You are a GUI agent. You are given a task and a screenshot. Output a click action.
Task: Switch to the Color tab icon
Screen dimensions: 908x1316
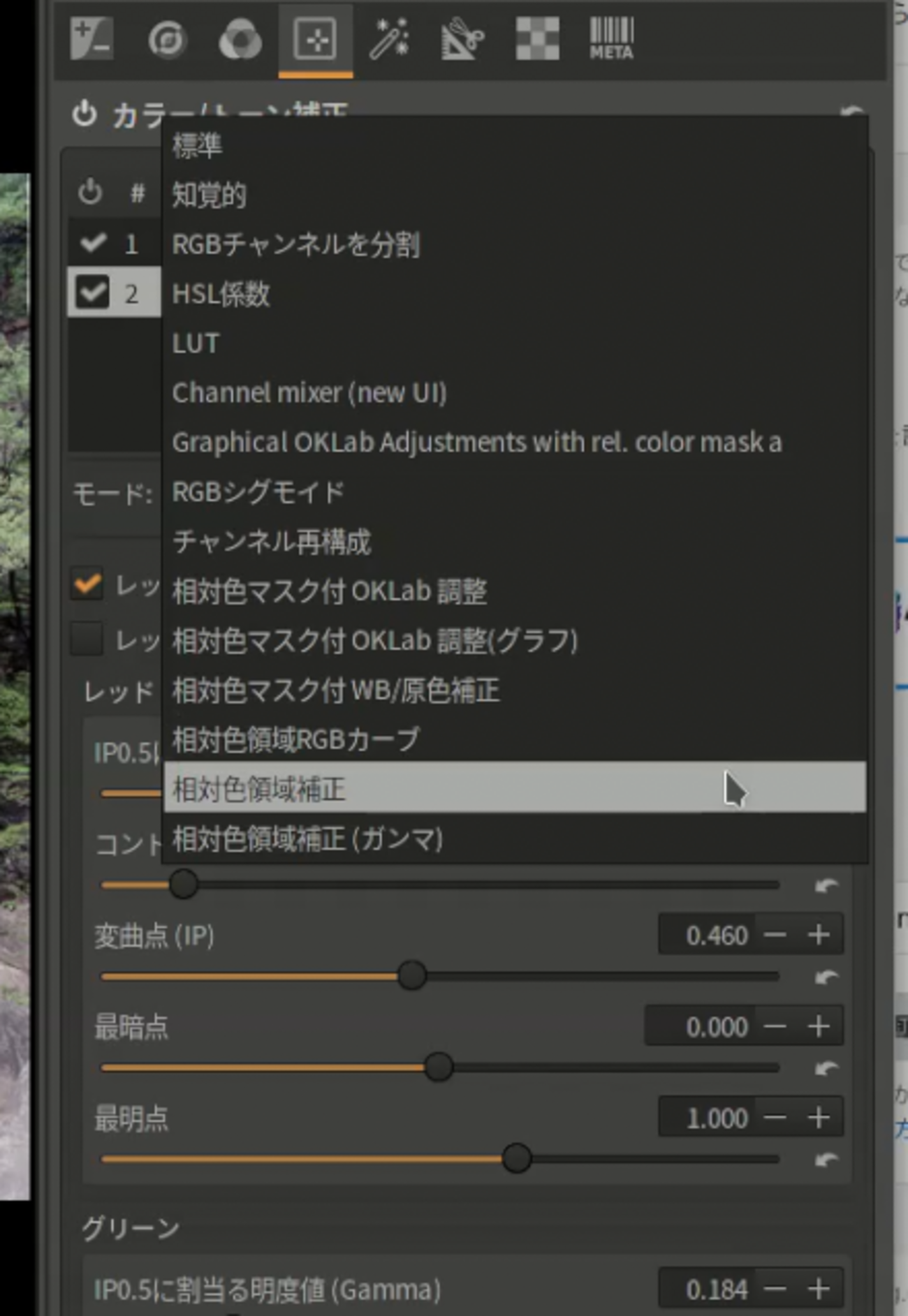click(240, 40)
